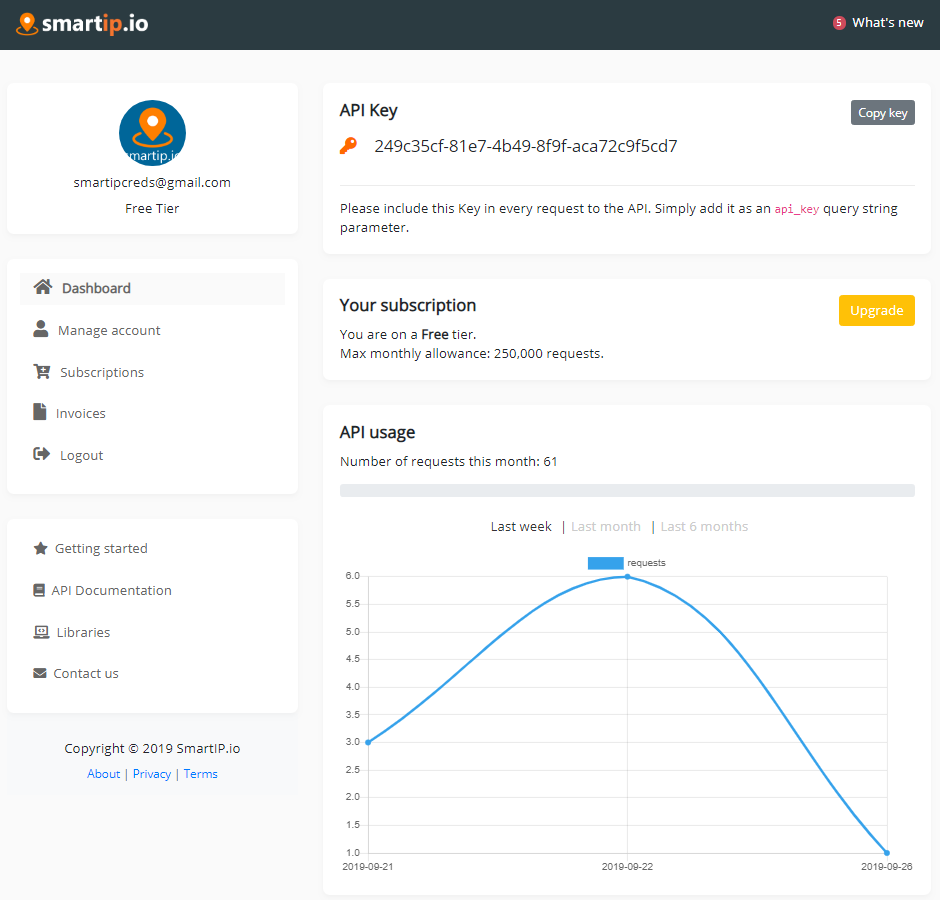Select the API key value text
The width and height of the screenshot is (940, 900).
click(x=526, y=146)
